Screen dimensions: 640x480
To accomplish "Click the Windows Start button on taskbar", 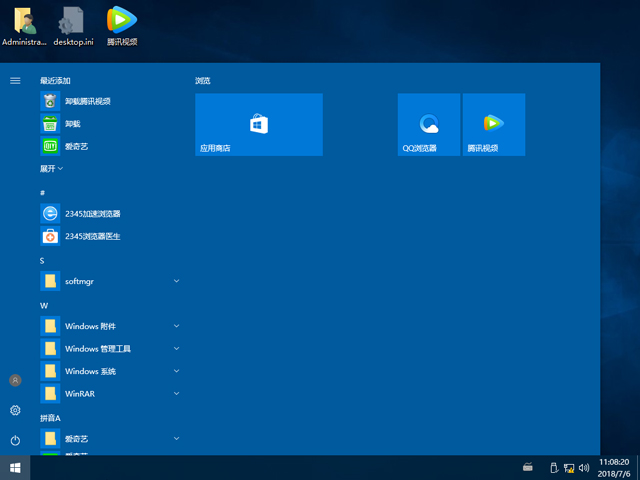I will pyautogui.click(x=15, y=467).
